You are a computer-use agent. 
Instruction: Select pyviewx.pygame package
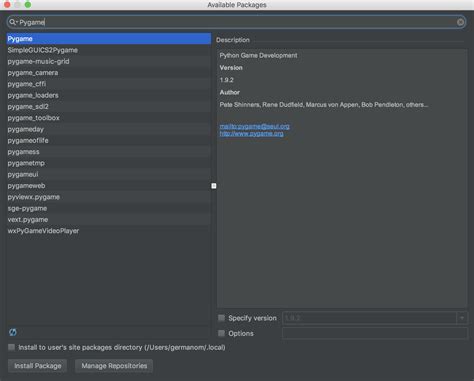pos(109,197)
